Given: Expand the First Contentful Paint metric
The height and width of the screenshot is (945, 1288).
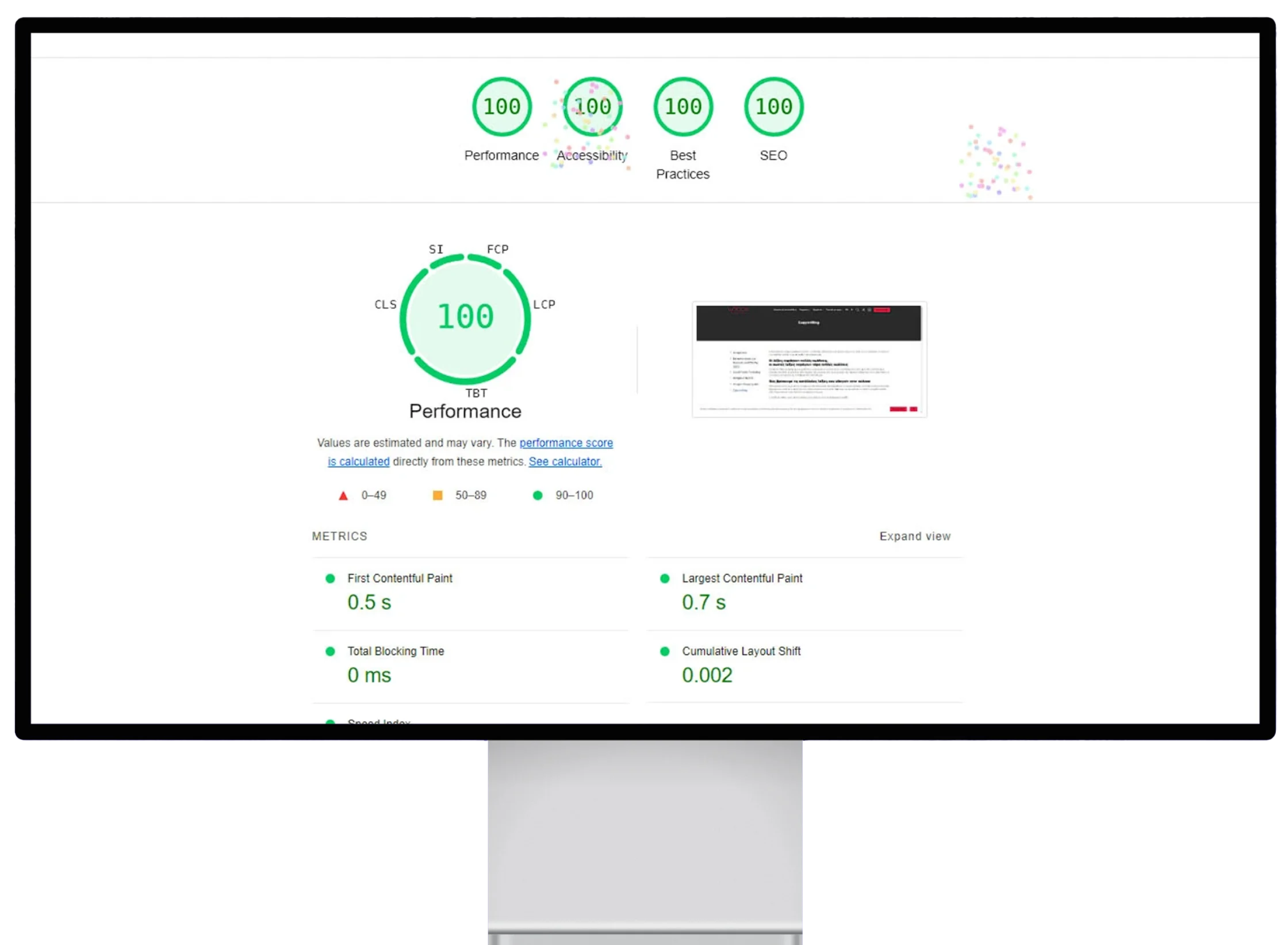Looking at the screenshot, I should click(400, 578).
